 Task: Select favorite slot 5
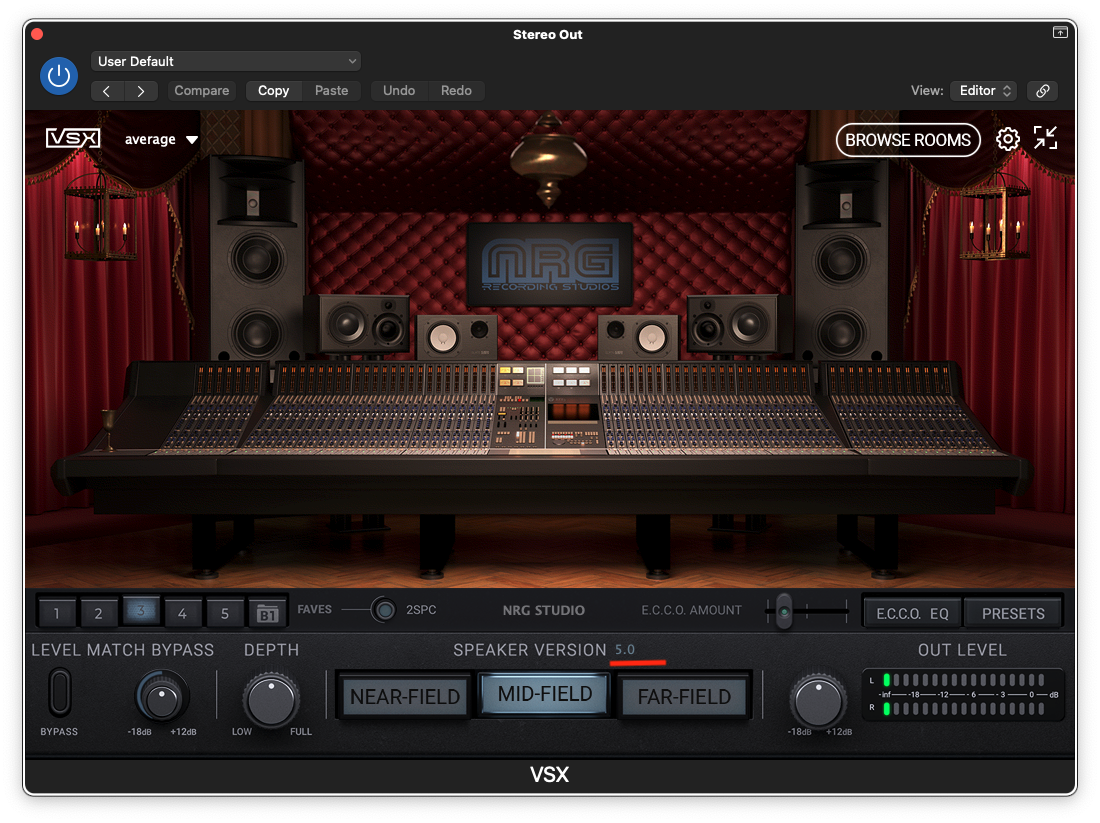tap(224, 613)
